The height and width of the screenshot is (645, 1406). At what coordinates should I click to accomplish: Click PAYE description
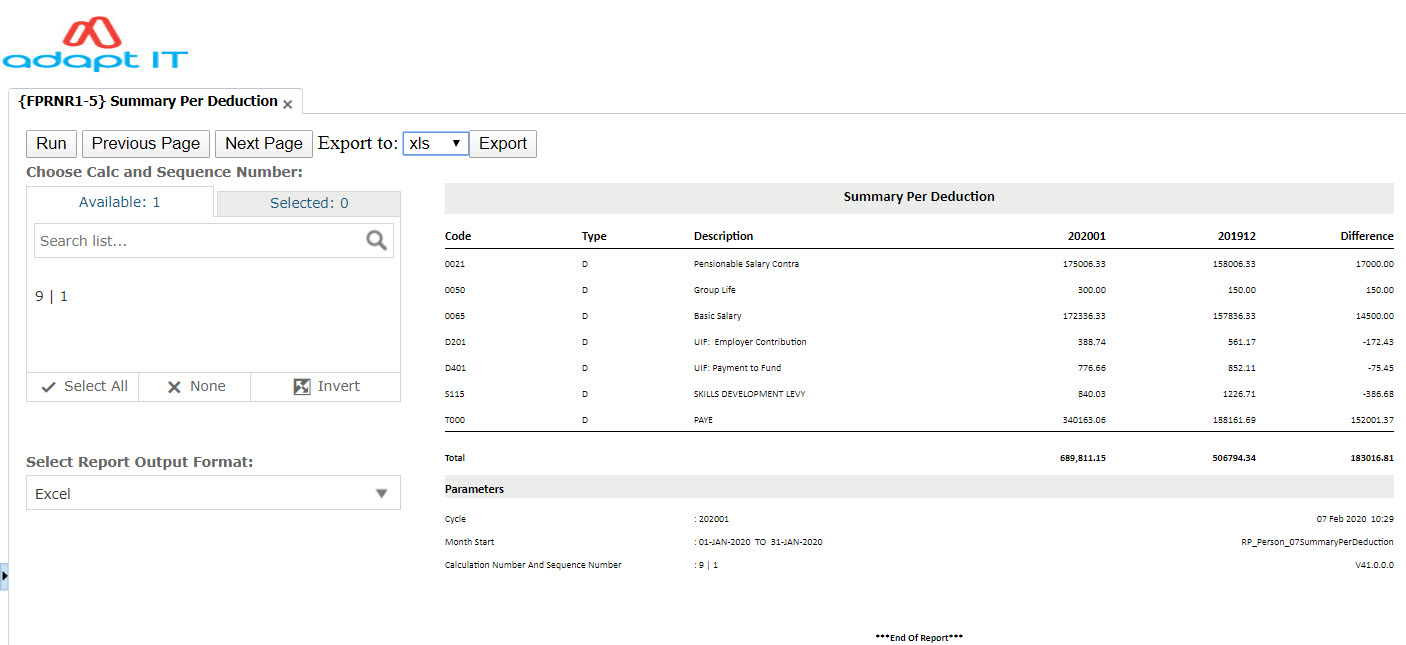[x=703, y=420]
